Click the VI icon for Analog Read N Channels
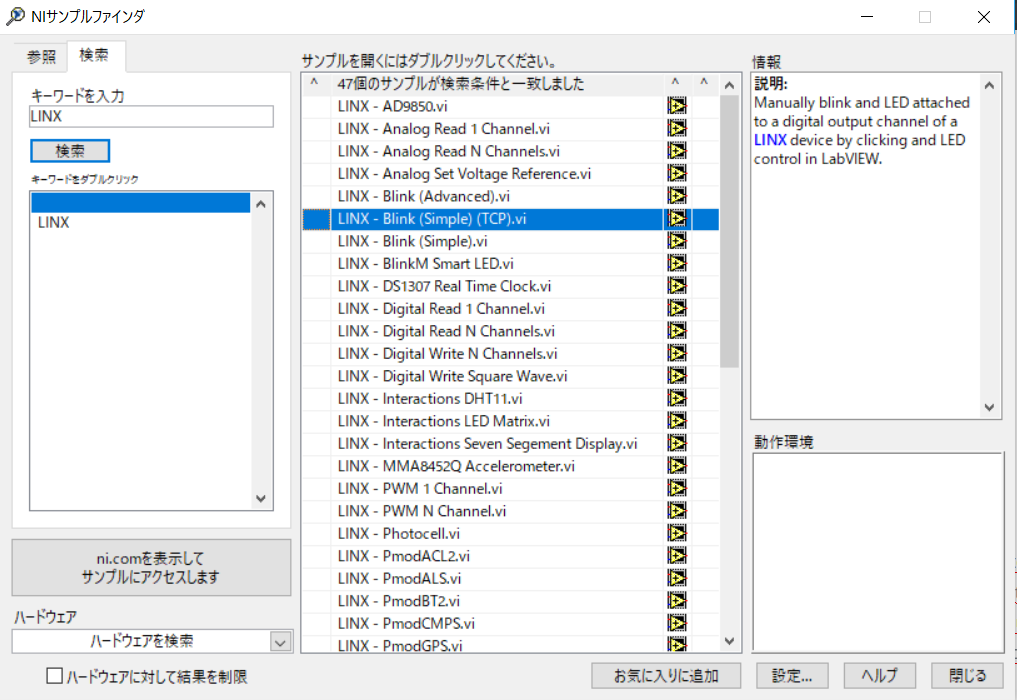Screen dimensions: 1017x700 676,151
